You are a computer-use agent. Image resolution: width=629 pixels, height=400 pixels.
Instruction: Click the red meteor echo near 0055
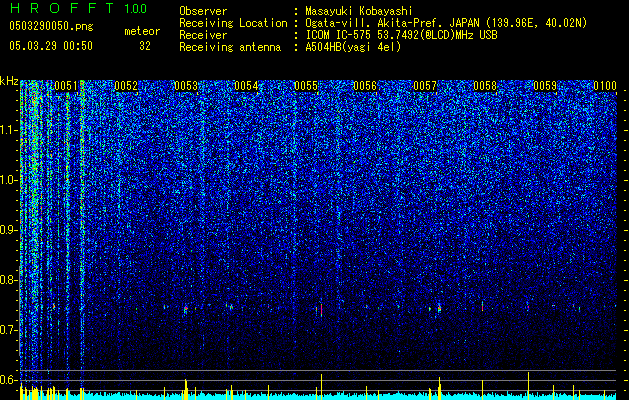click(321, 310)
